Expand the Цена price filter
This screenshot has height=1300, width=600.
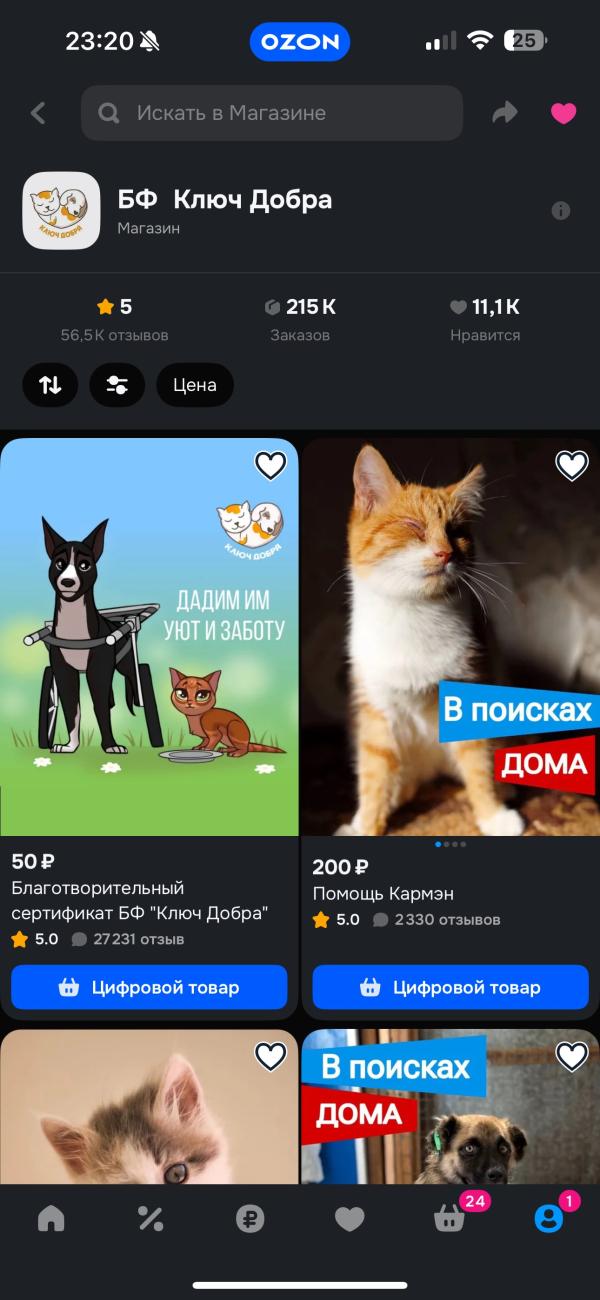(x=195, y=385)
